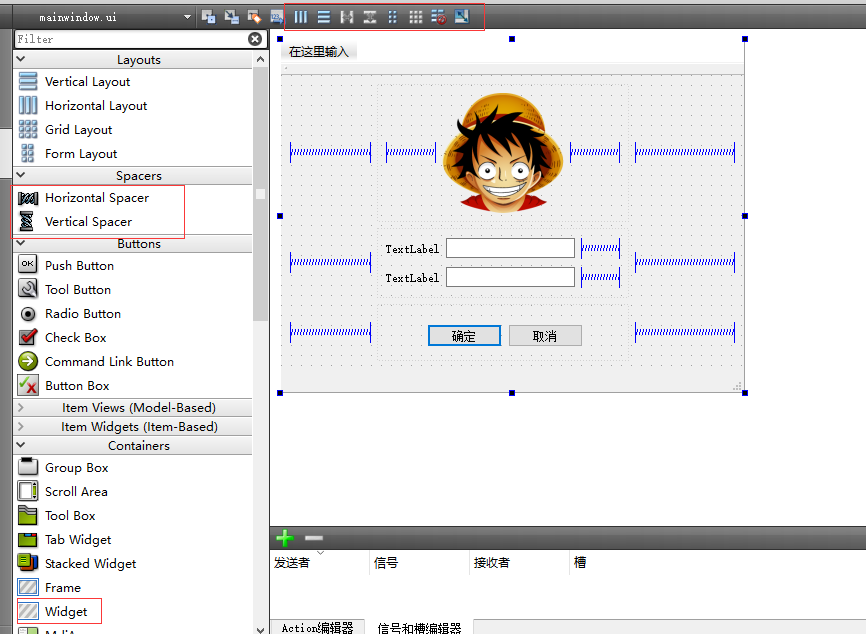Image resolution: width=866 pixels, height=634 pixels.
Task: Click the 确定 button on form
Action: point(464,336)
